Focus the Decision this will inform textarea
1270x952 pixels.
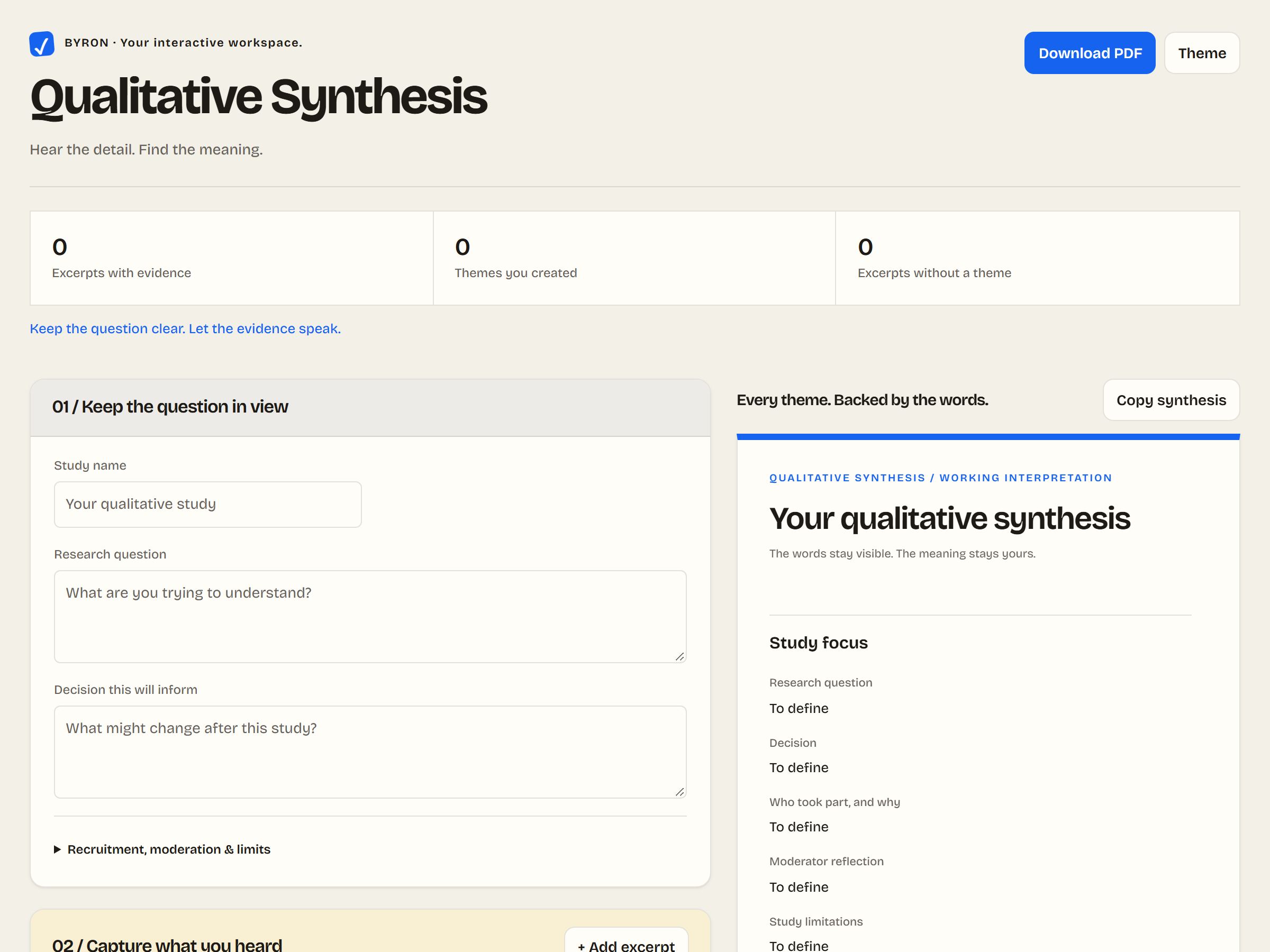pyautogui.click(x=370, y=752)
